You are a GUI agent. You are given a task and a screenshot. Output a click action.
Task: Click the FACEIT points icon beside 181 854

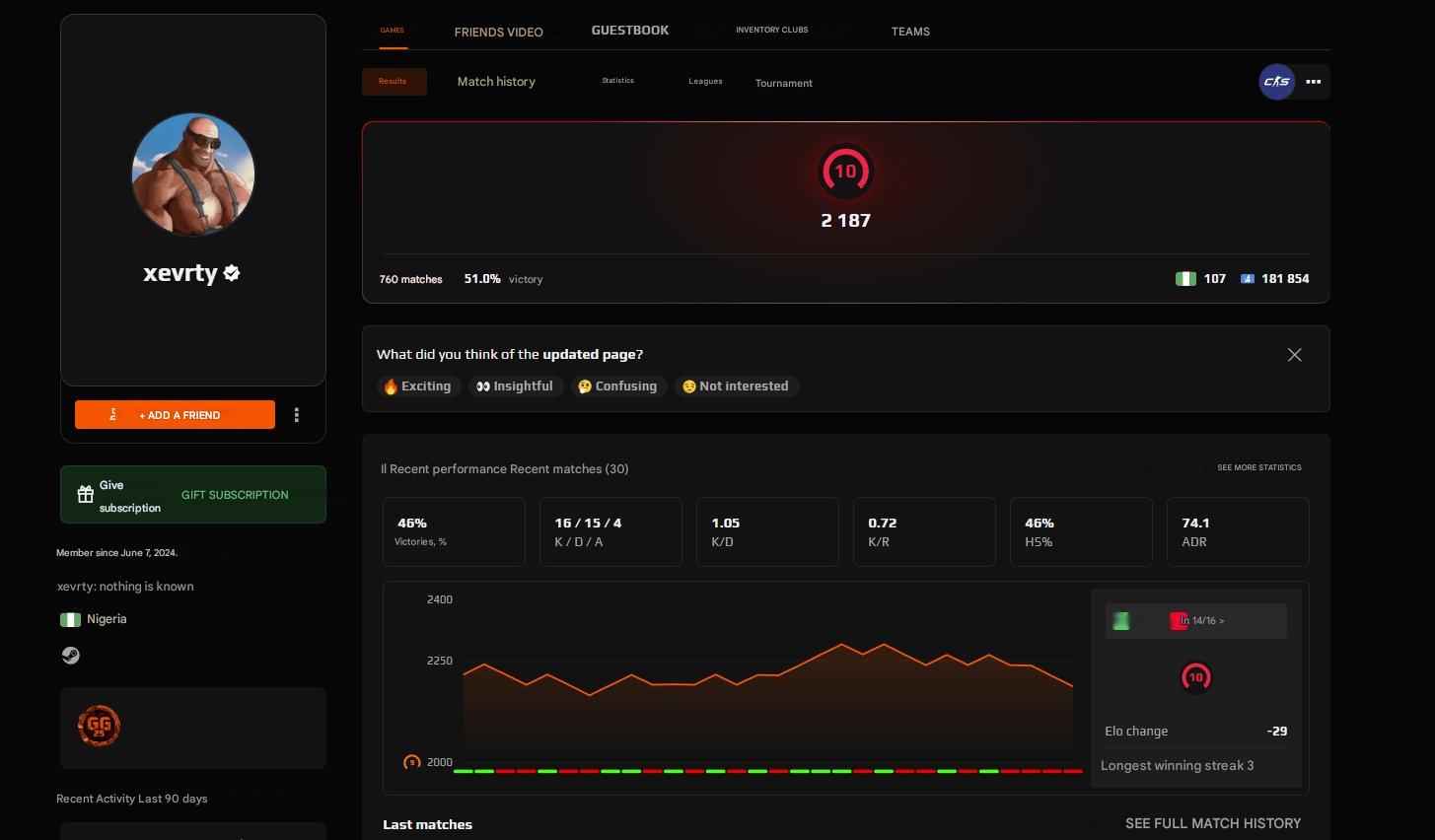tap(1247, 278)
